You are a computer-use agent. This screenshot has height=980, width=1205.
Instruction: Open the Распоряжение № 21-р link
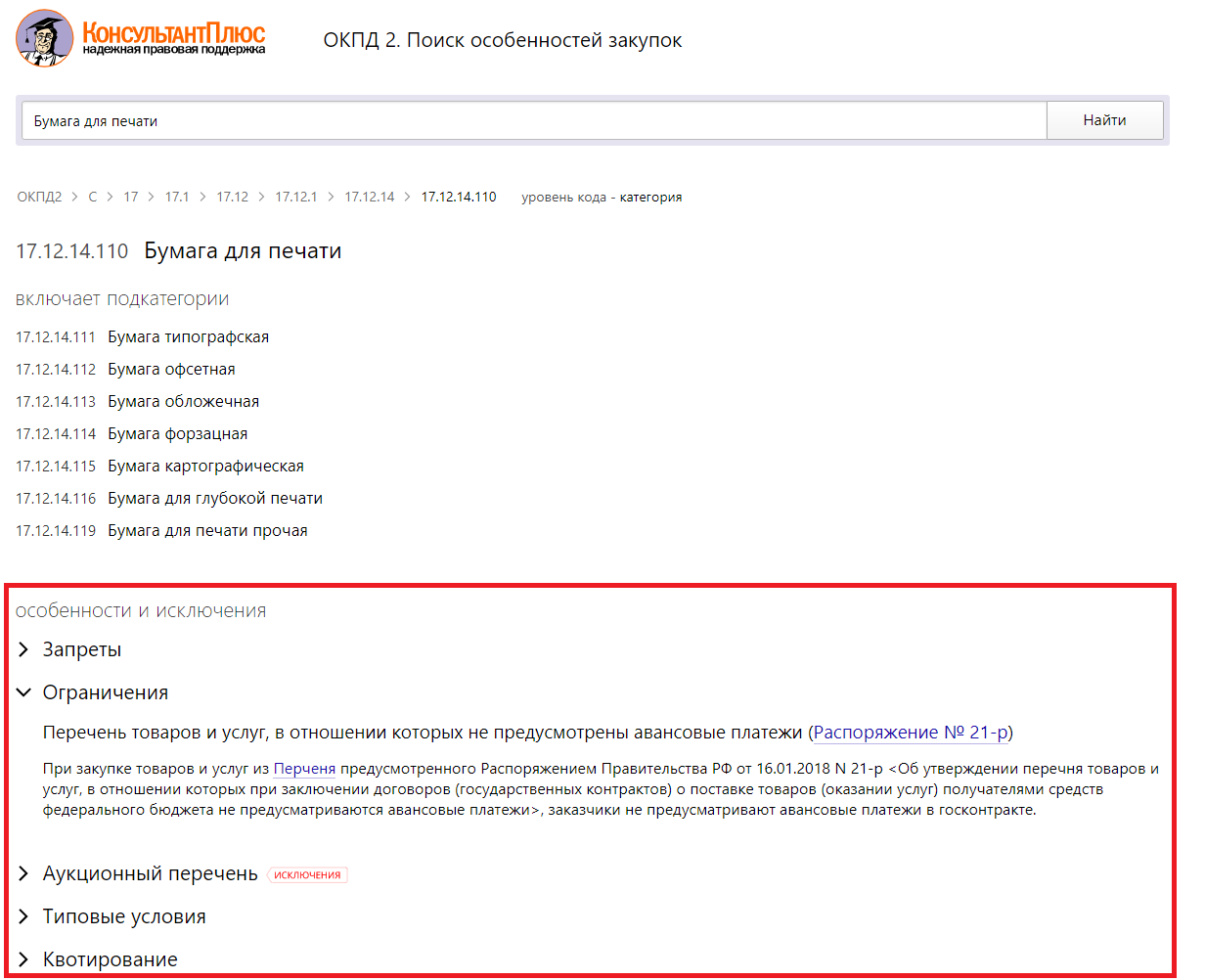911,733
